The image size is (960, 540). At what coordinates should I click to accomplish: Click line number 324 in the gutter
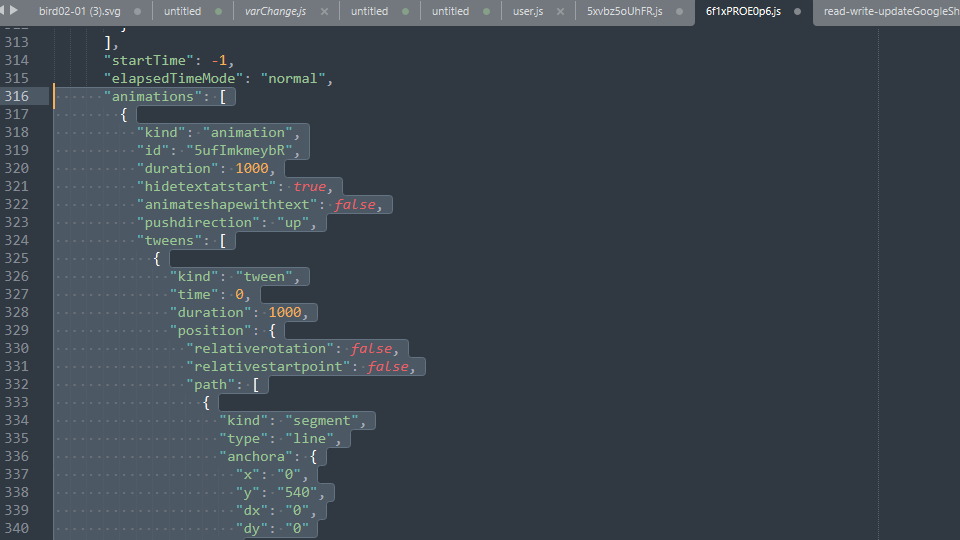[17, 240]
